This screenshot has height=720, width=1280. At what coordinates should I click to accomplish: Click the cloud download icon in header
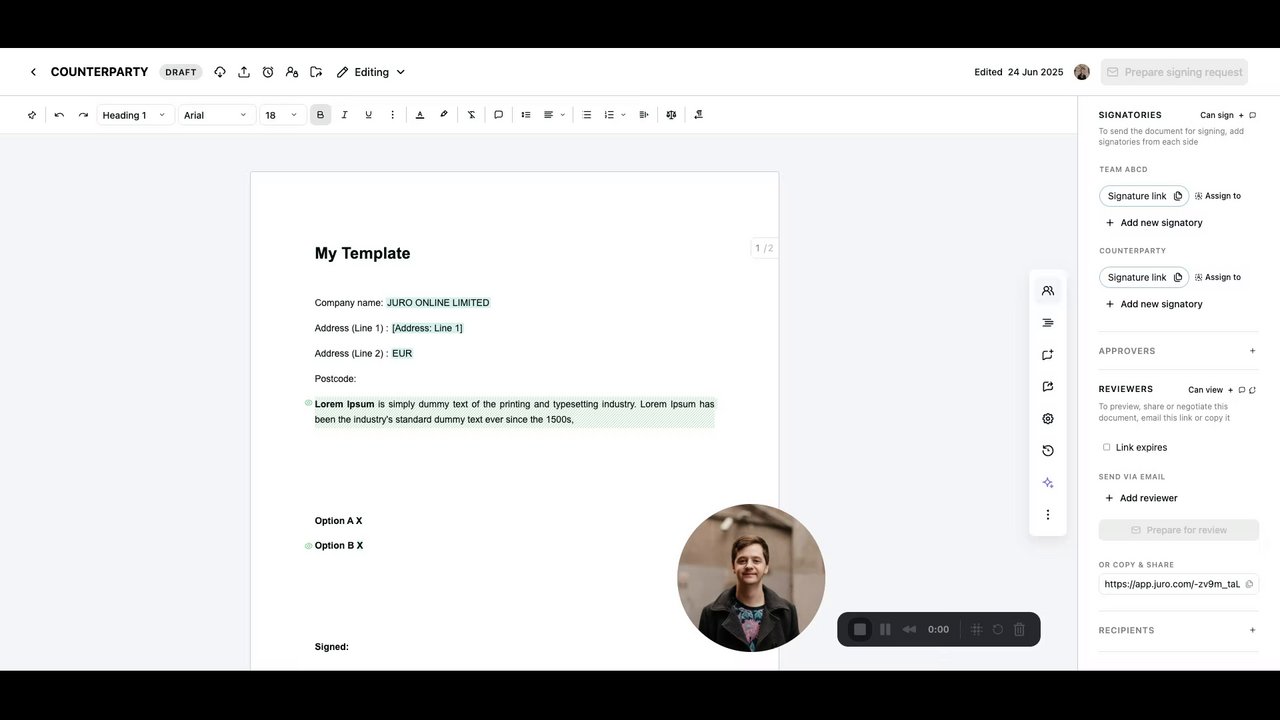[x=220, y=72]
